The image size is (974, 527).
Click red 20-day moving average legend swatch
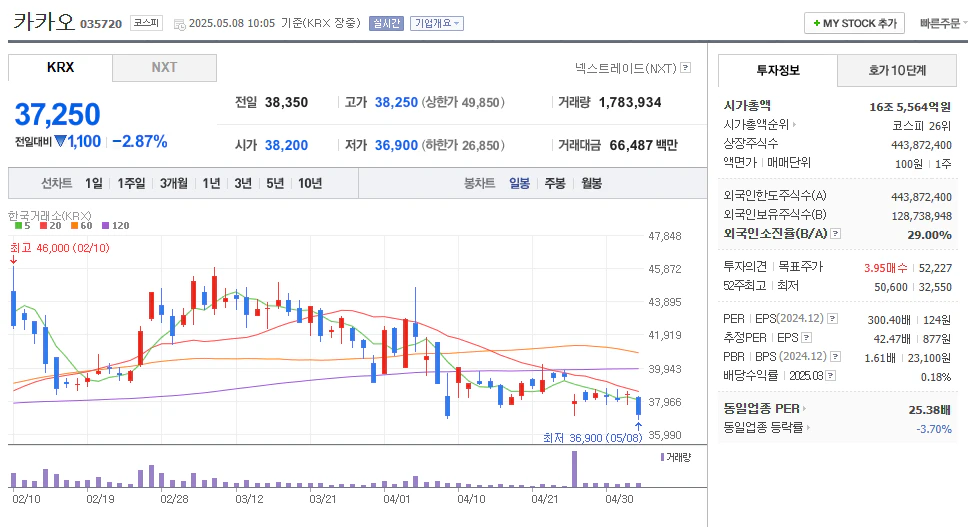coord(43,226)
